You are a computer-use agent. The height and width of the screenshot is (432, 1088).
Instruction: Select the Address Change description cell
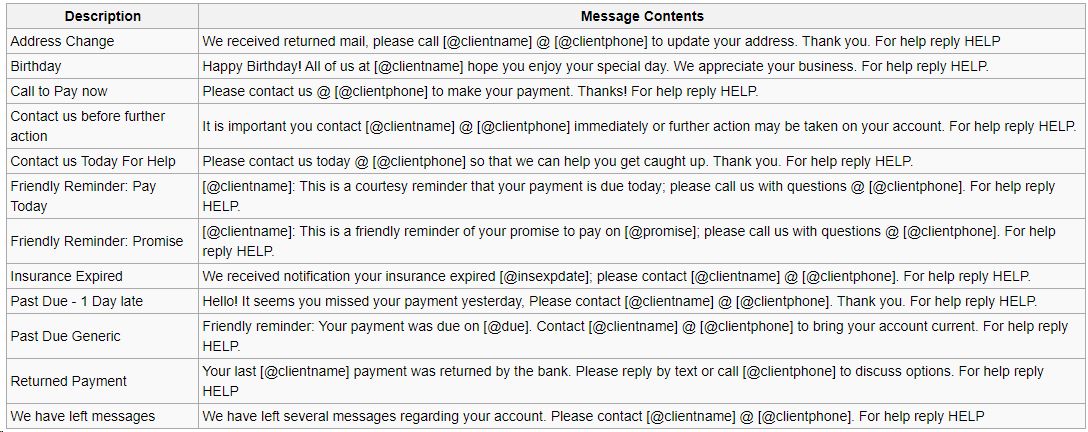pyautogui.click(x=103, y=41)
